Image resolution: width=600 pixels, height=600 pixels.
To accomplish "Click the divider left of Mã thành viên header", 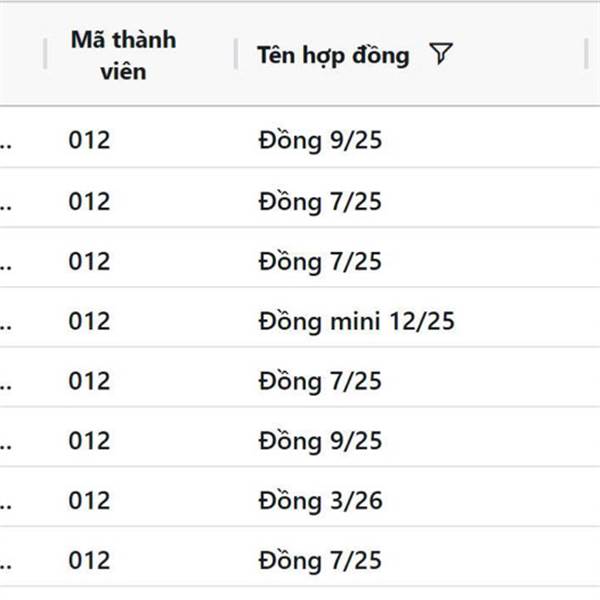I will (45, 54).
